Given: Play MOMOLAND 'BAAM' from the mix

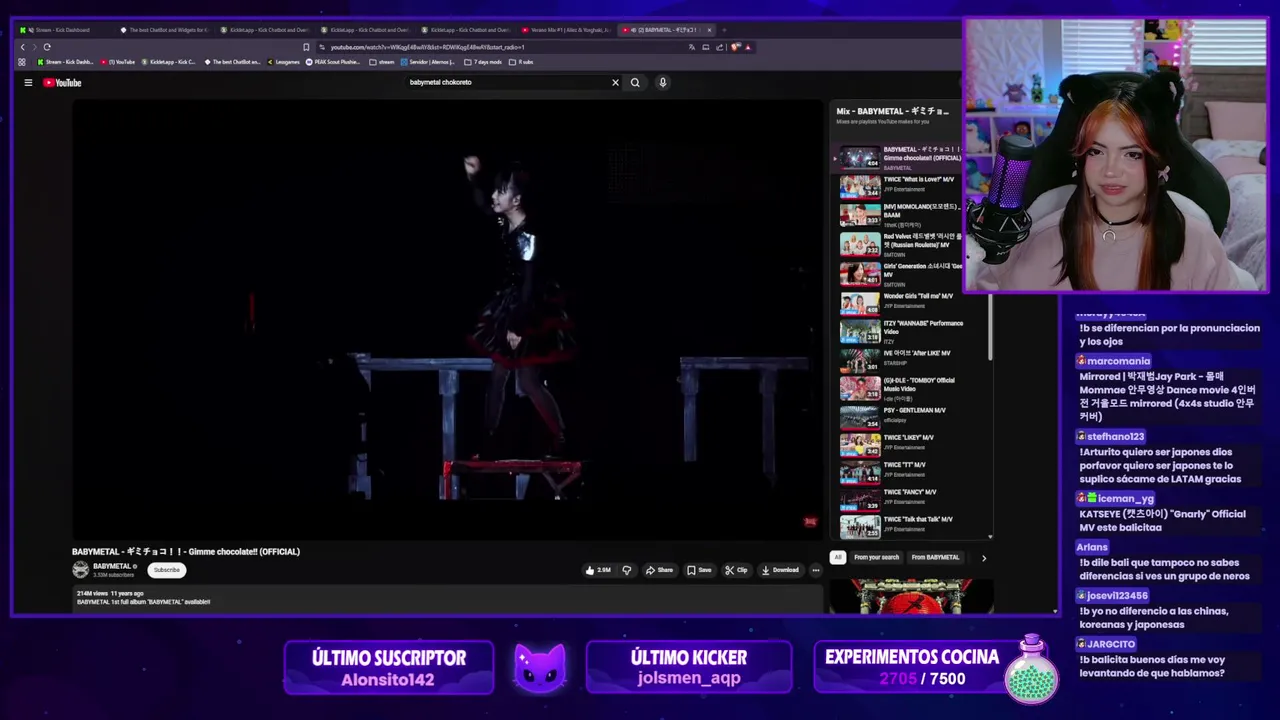Looking at the screenshot, I should coord(900,214).
